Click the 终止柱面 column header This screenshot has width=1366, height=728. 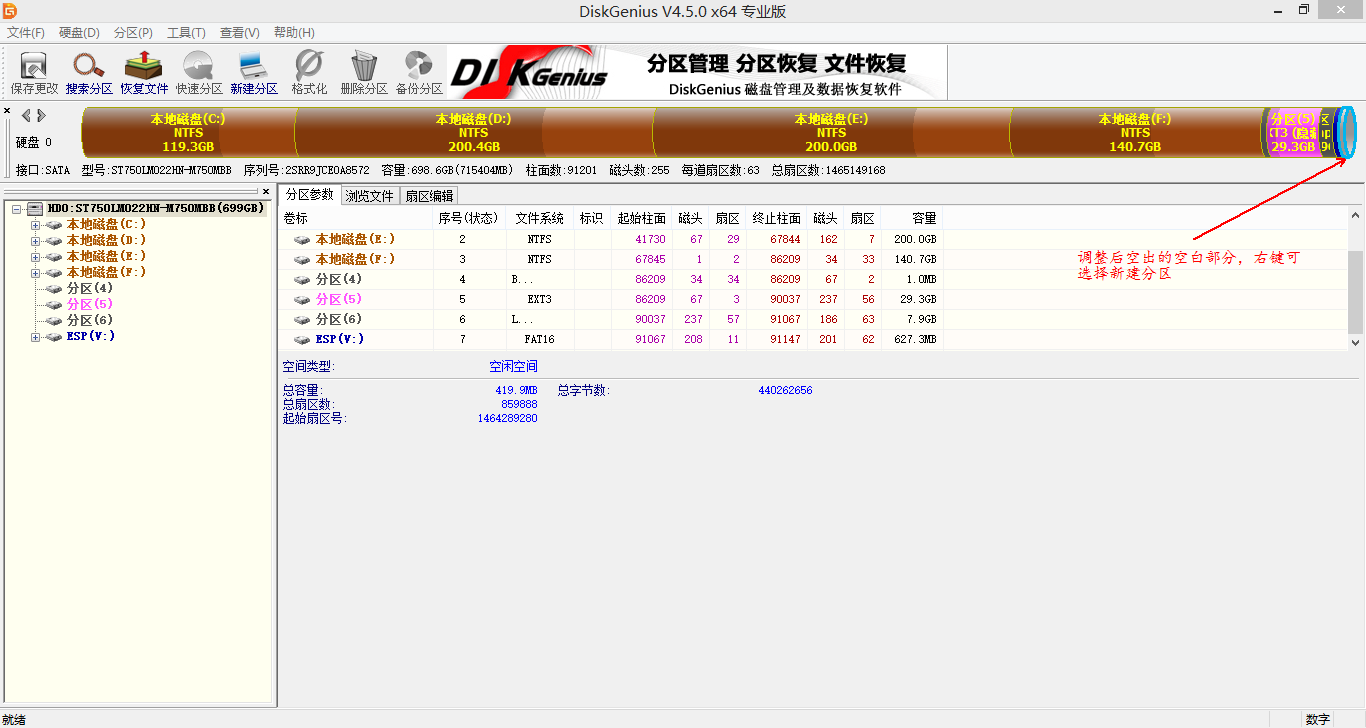click(777, 218)
